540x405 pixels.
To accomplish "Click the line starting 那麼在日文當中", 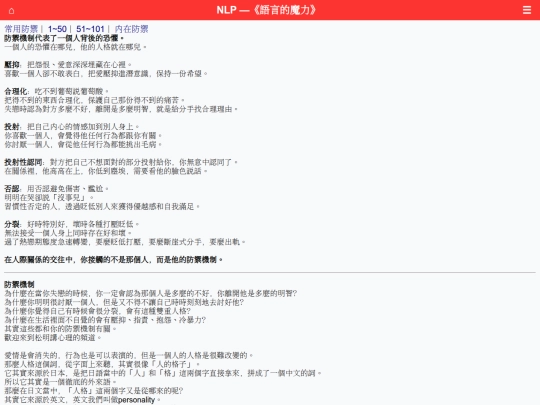I will pyautogui.click(x=94, y=391).
